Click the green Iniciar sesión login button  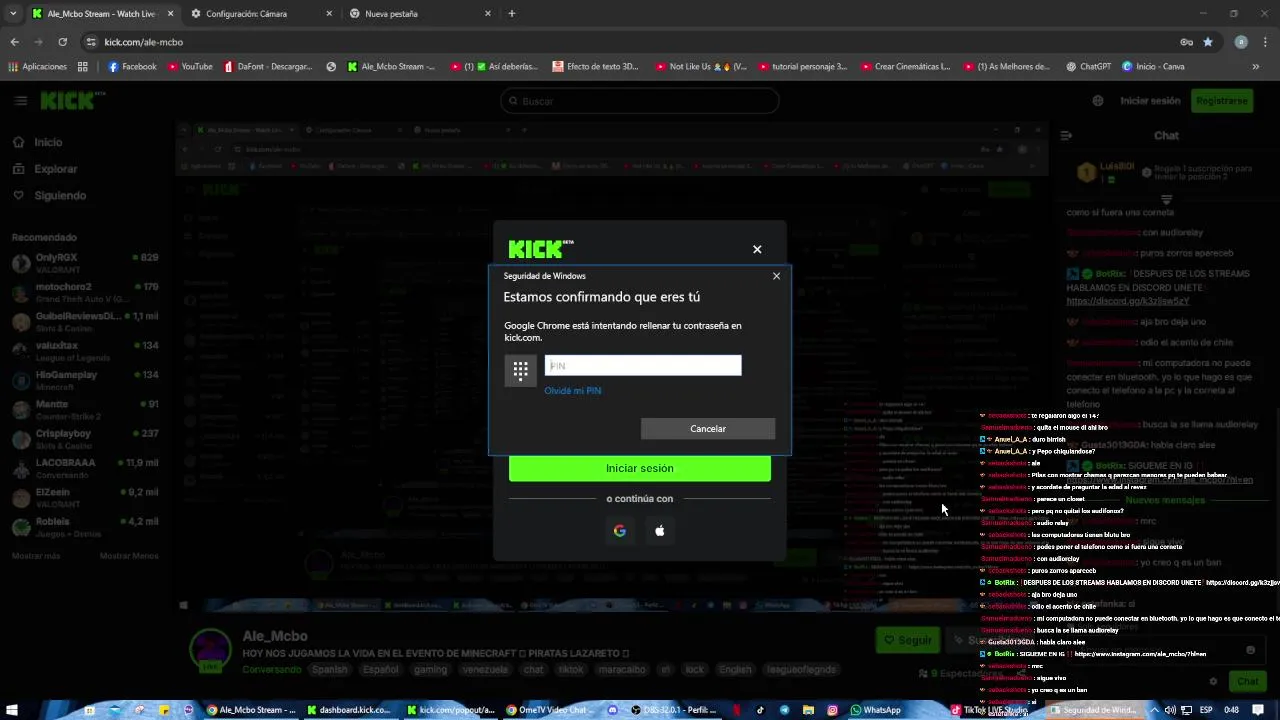point(640,468)
